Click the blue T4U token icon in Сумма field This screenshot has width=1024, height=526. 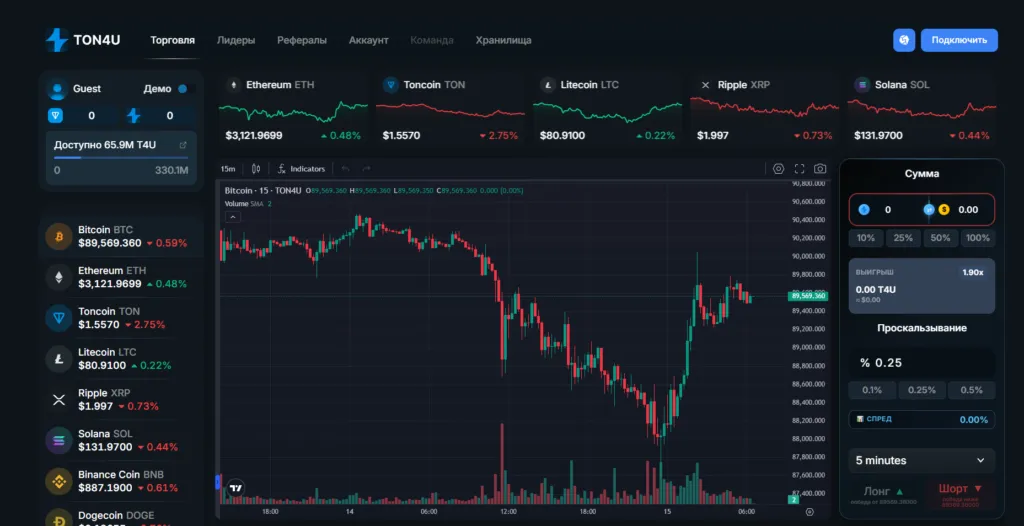(864, 210)
